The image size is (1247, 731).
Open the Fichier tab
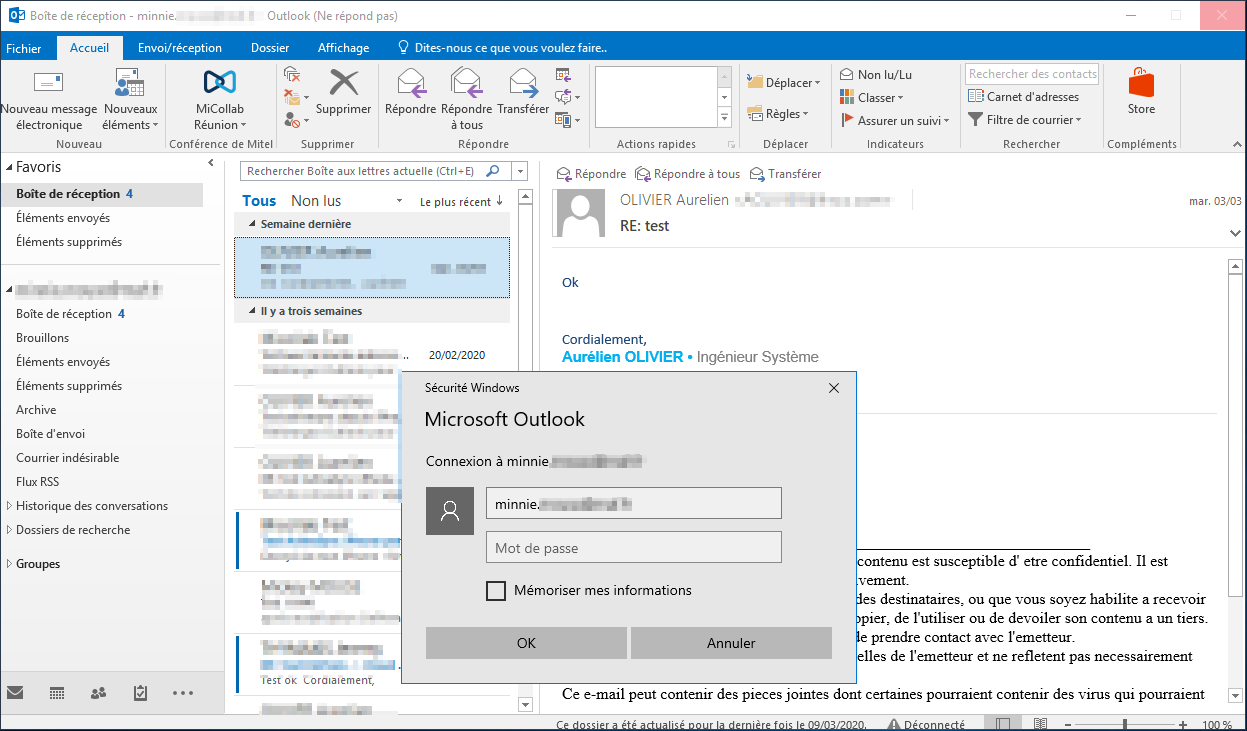coord(24,48)
